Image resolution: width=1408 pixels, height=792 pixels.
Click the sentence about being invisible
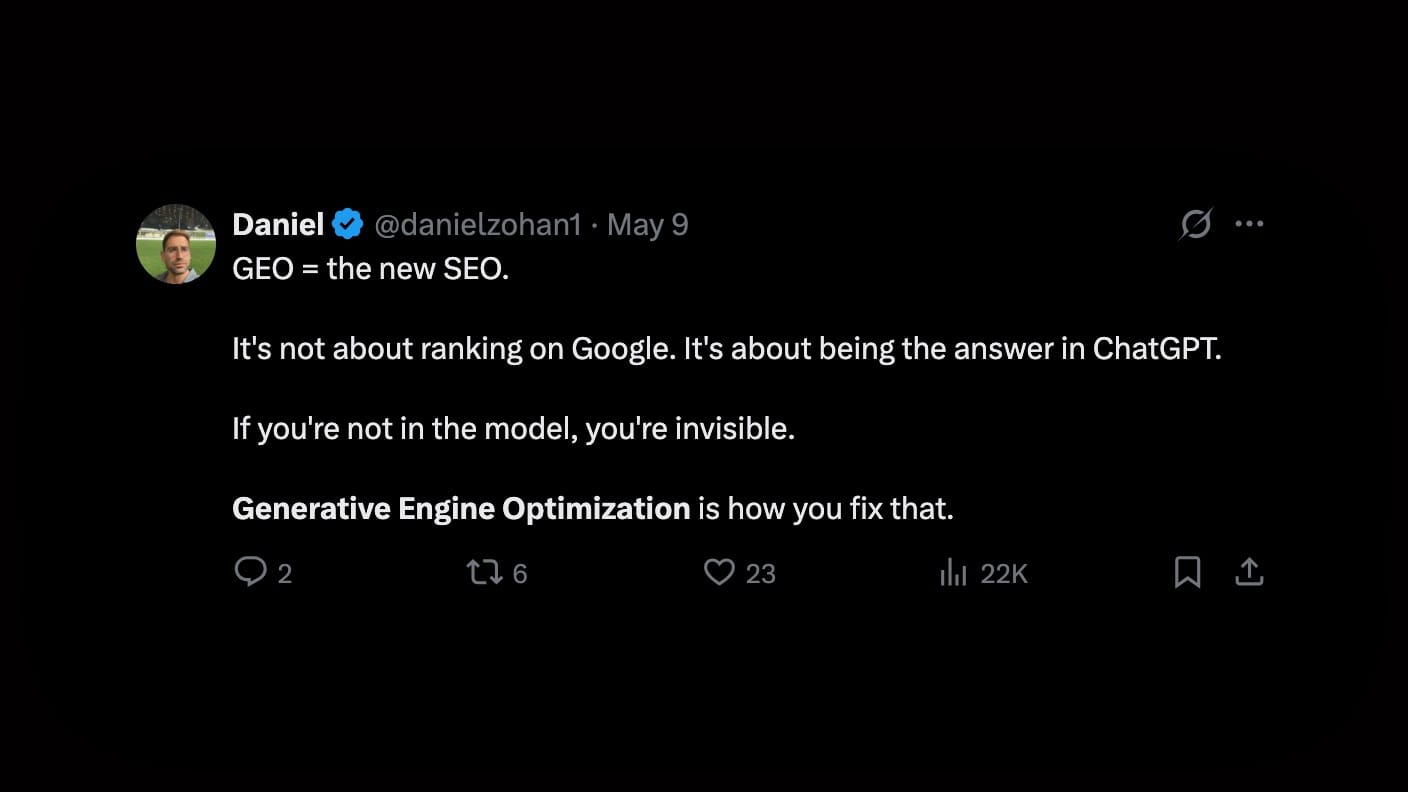[x=513, y=429]
